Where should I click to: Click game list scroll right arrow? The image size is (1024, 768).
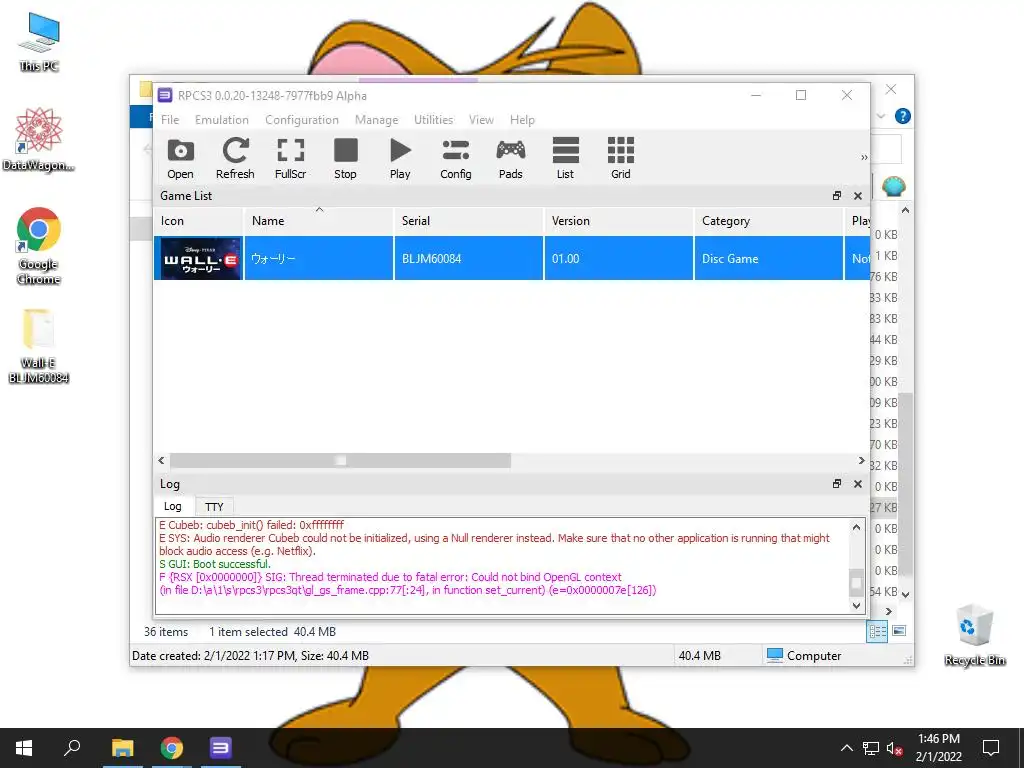point(861,460)
